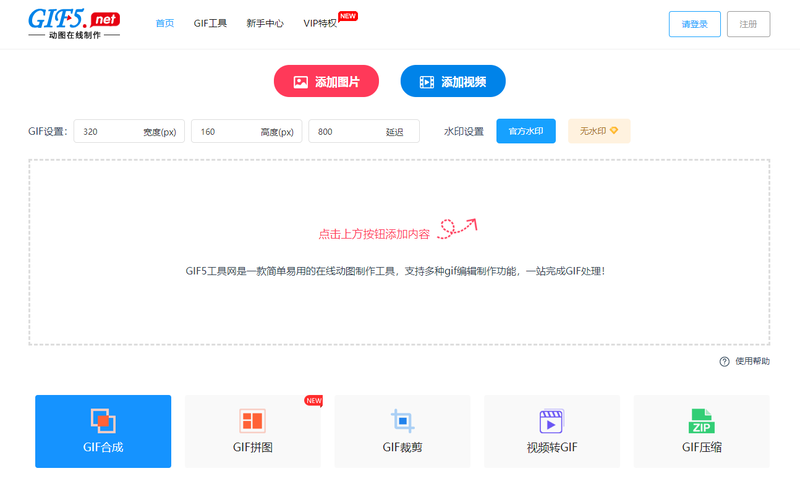Open the 首页 home menu item

pyautogui.click(x=165, y=23)
